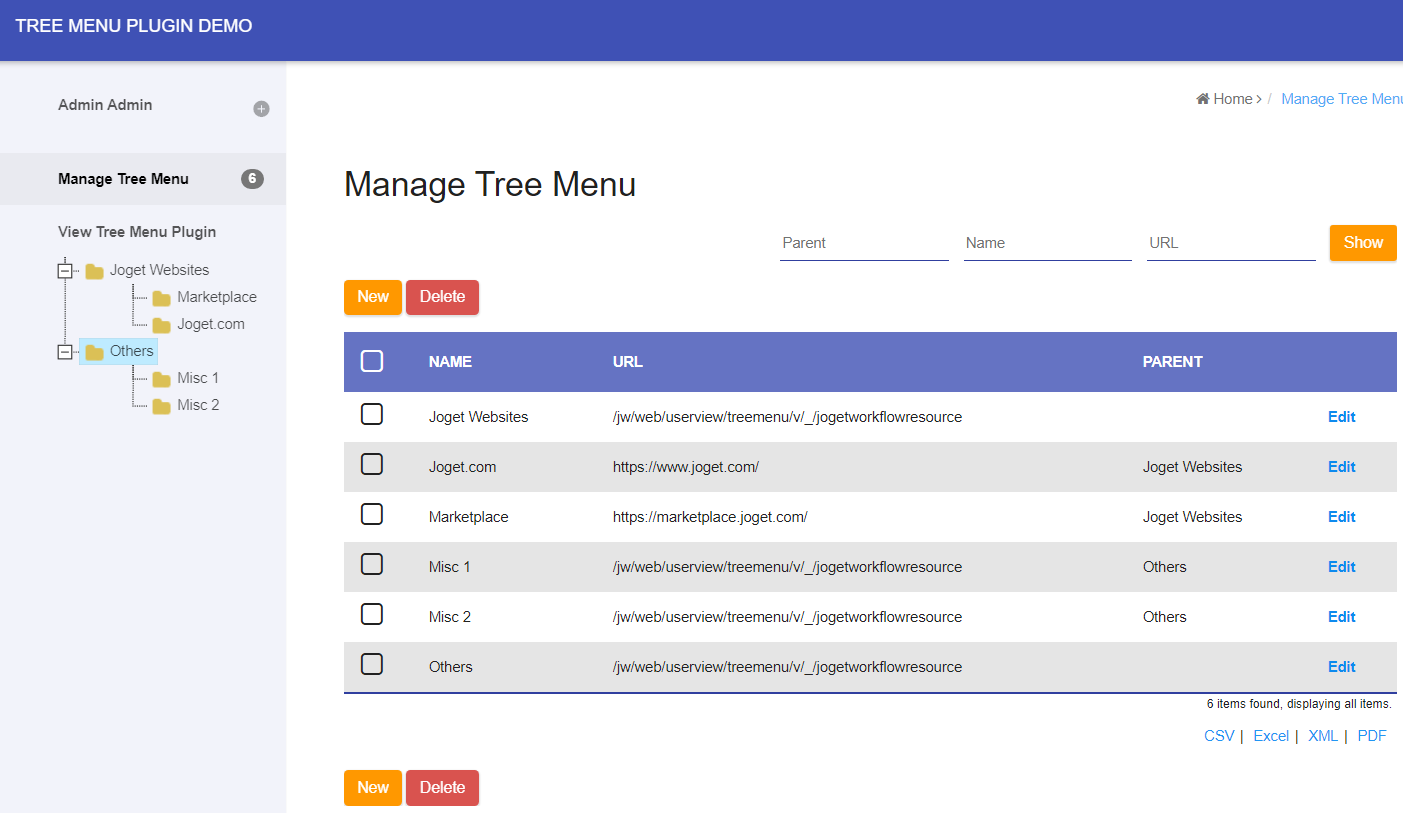This screenshot has width=1403, height=813.
Task: Edit the Misc 1 row
Action: click(x=1341, y=567)
